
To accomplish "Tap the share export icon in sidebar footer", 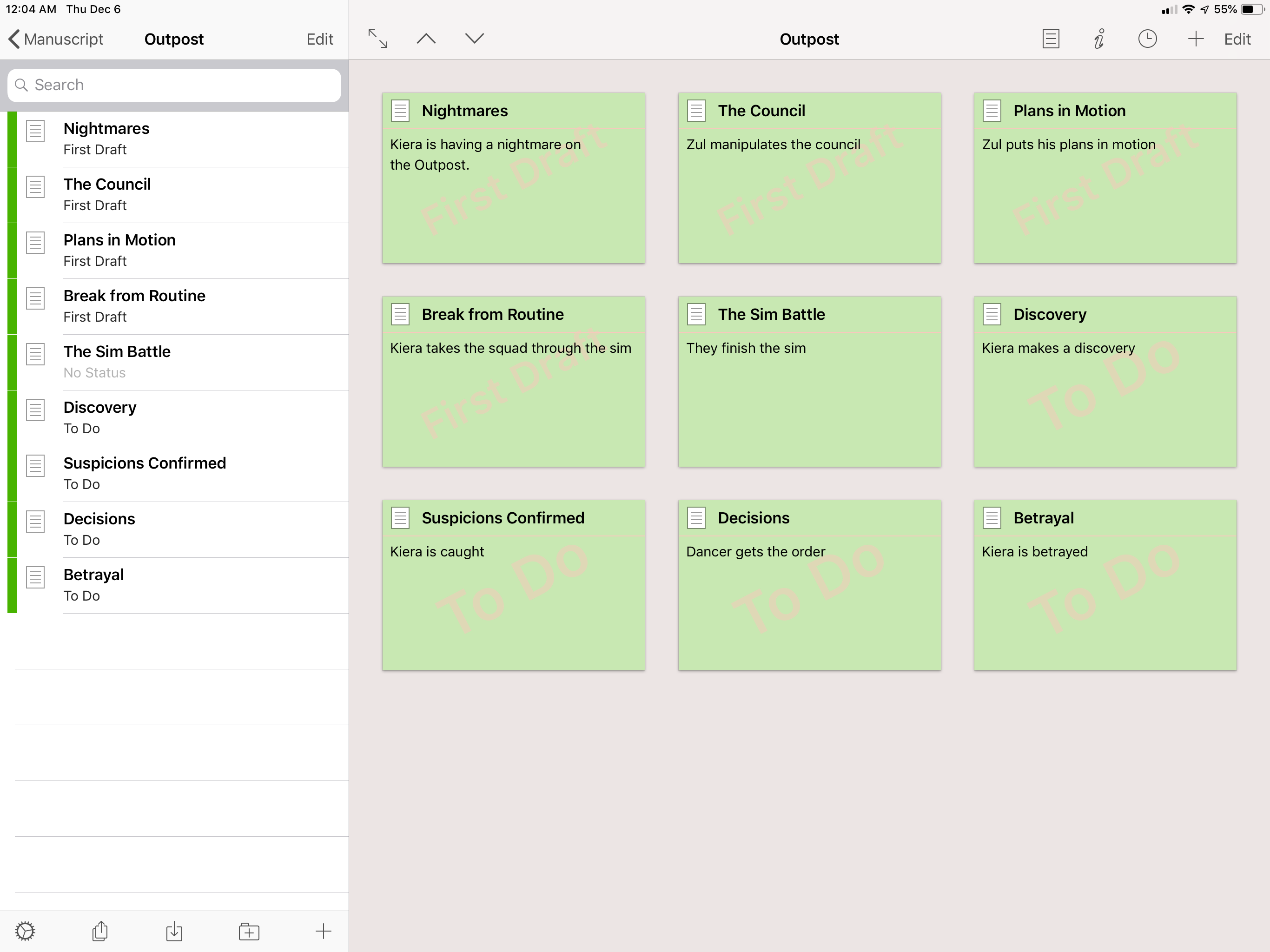I will [100, 931].
